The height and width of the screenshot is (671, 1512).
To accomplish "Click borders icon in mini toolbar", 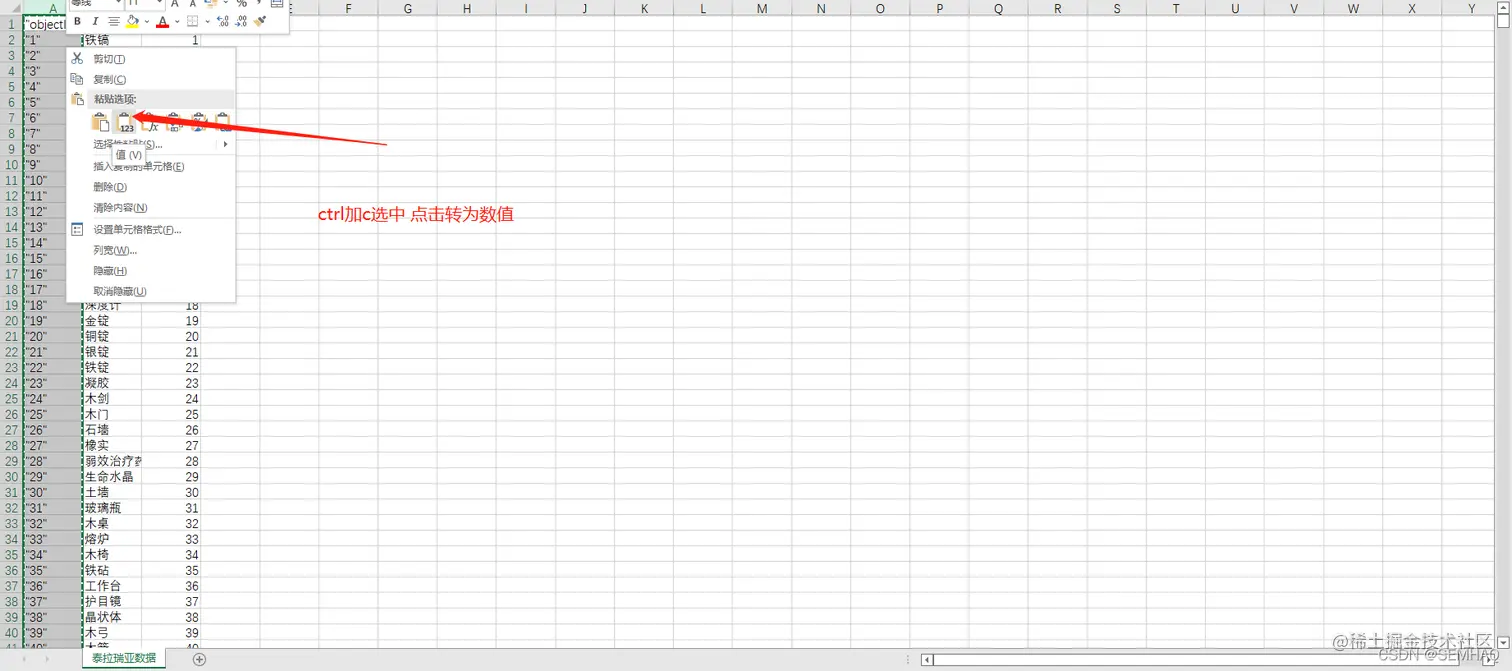I will 193,21.
